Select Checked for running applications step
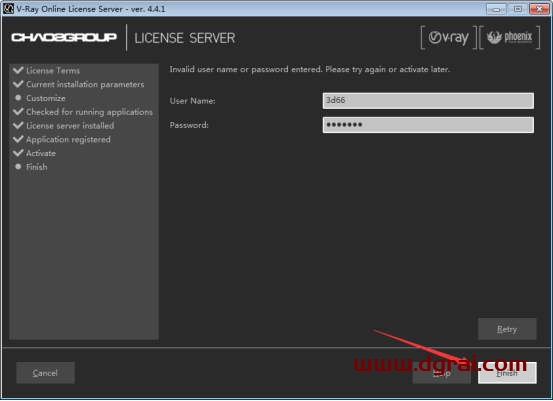 (x=89, y=112)
